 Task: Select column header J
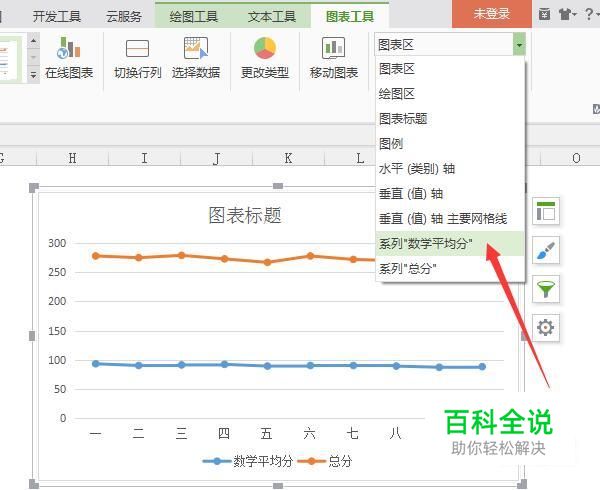(216, 158)
